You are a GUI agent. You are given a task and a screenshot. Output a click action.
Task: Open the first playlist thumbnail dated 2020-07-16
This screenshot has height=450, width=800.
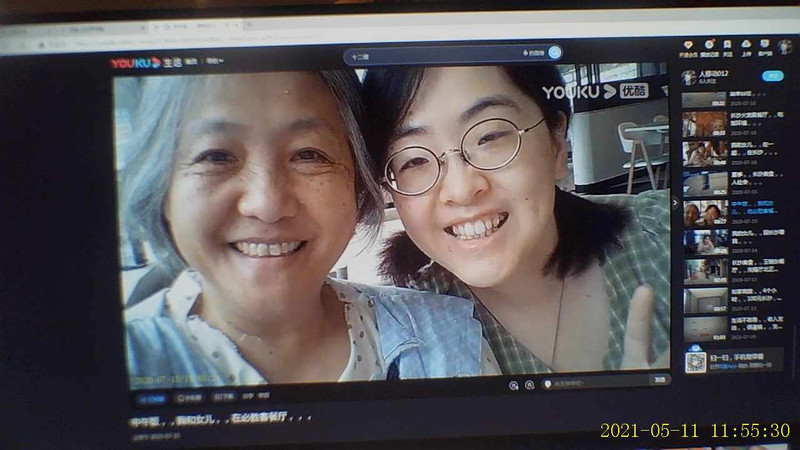pyautogui.click(x=704, y=99)
